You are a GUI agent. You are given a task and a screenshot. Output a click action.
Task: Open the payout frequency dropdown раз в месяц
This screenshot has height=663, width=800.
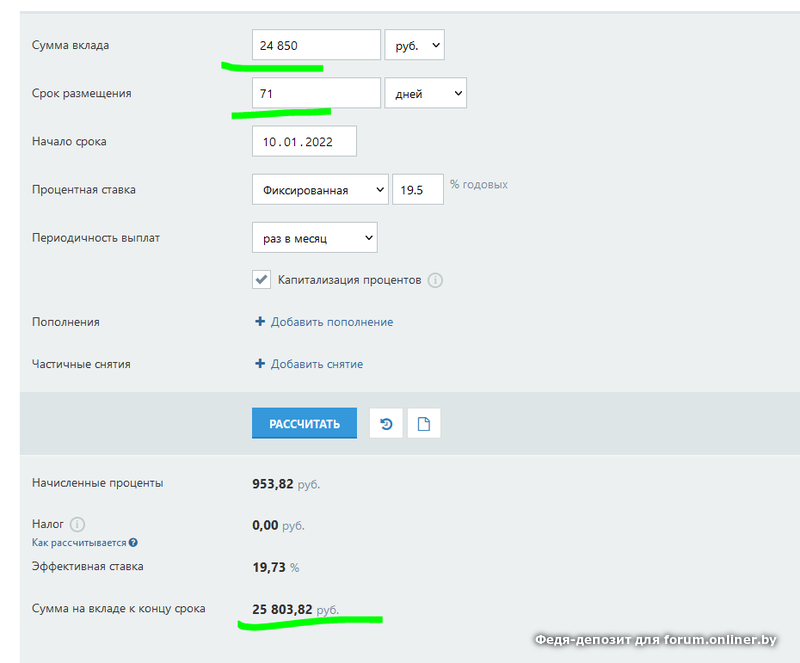(x=315, y=237)
